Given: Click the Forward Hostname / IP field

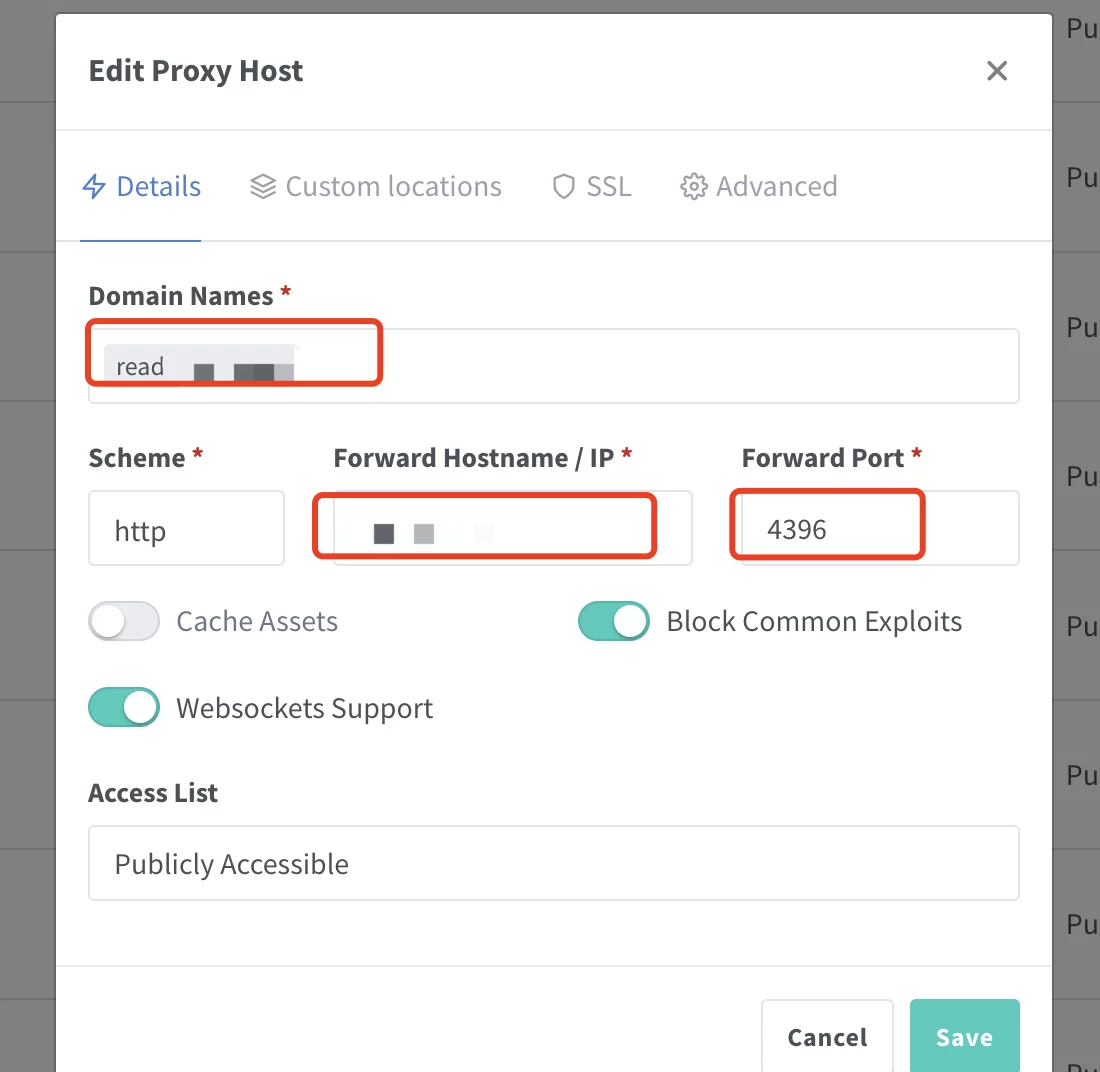Looking at the screenshot, I should (x=512, y=528).
